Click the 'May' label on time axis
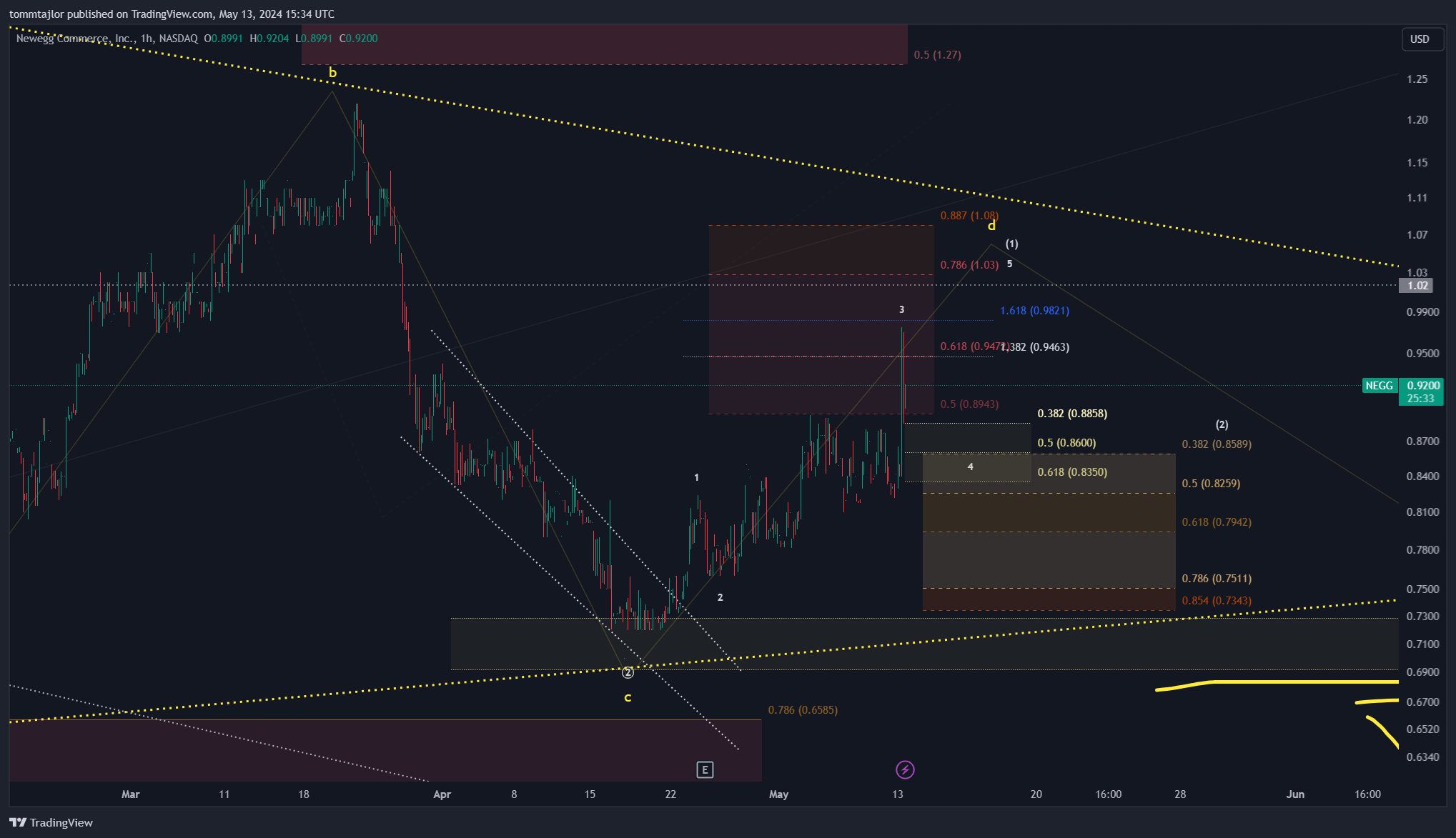The height and width of the screenshot is (838, 1456). click(778, 794)
